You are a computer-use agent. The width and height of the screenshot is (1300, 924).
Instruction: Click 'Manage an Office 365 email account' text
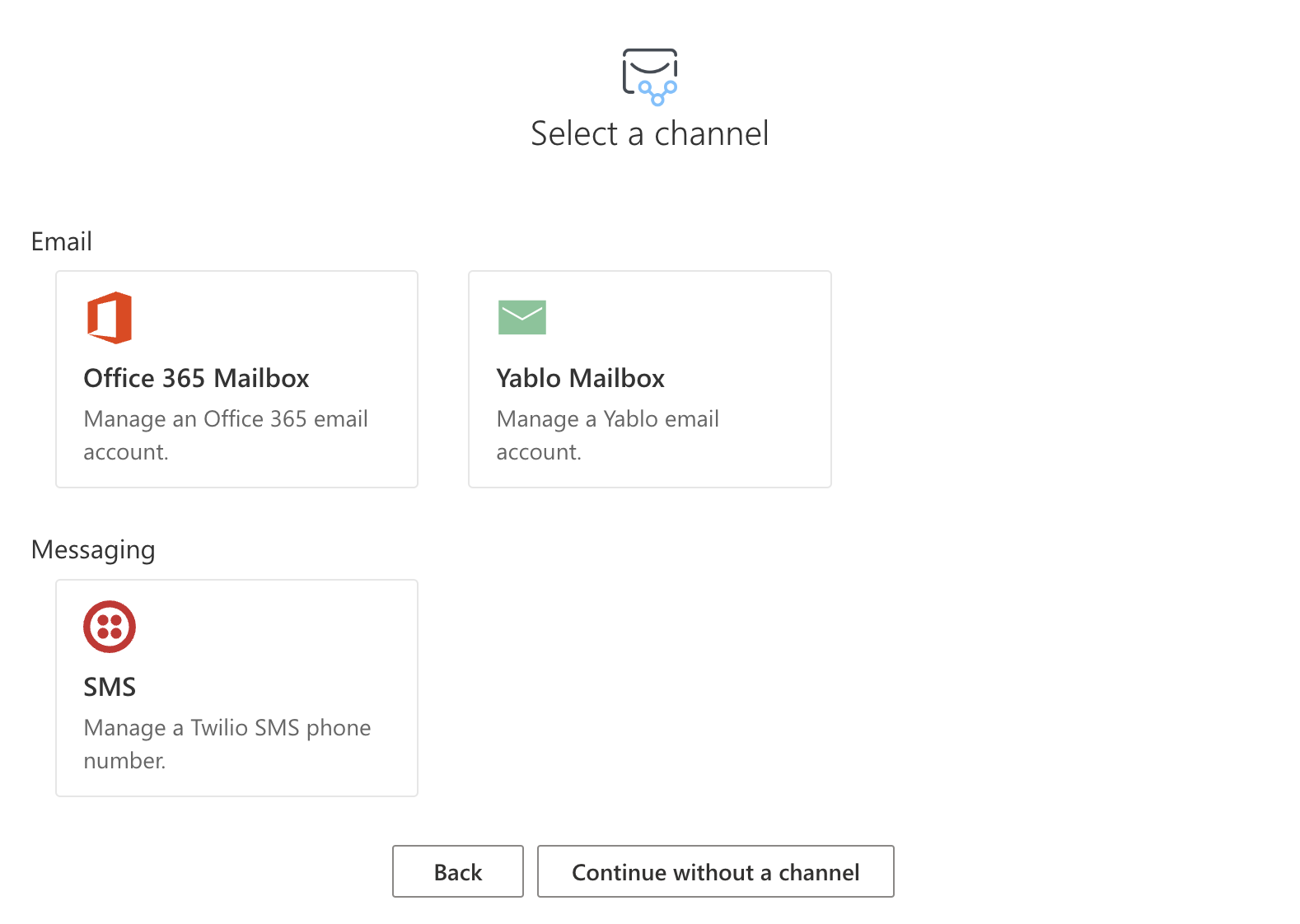pos(225,435)
